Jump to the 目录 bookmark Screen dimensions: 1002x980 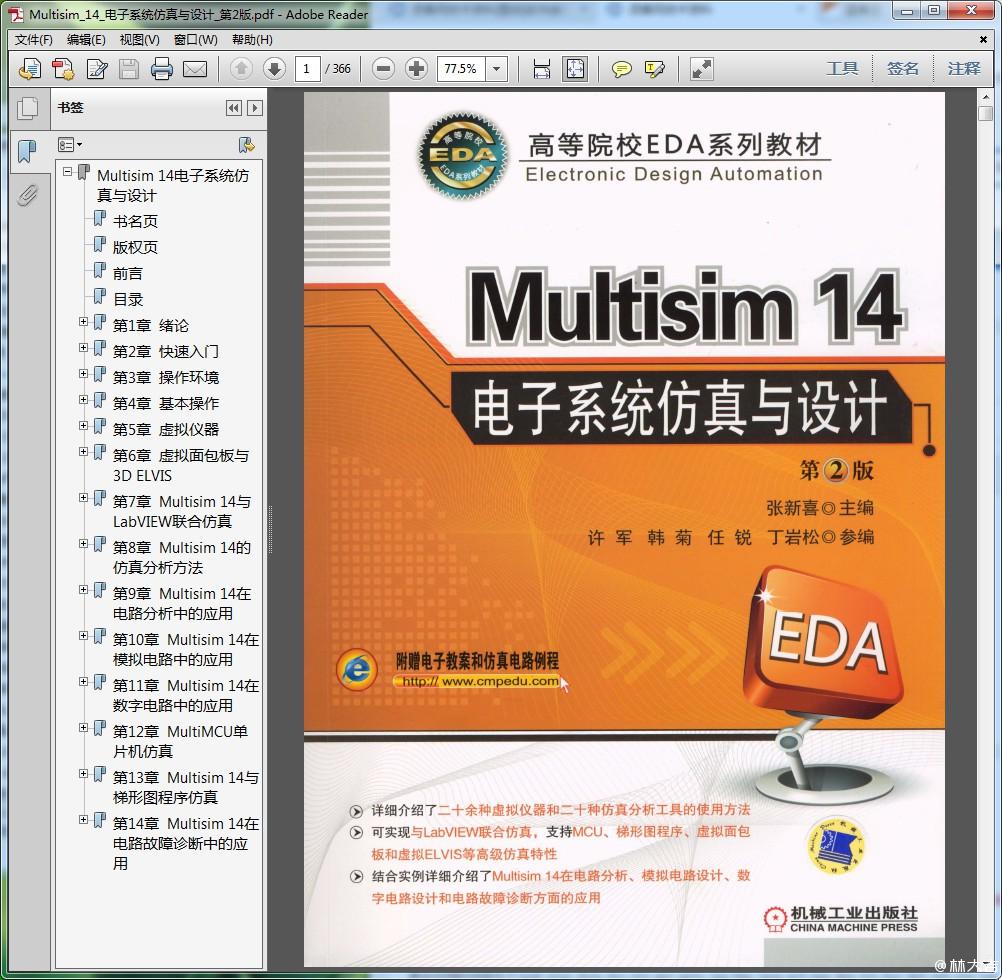click(128, 299)
